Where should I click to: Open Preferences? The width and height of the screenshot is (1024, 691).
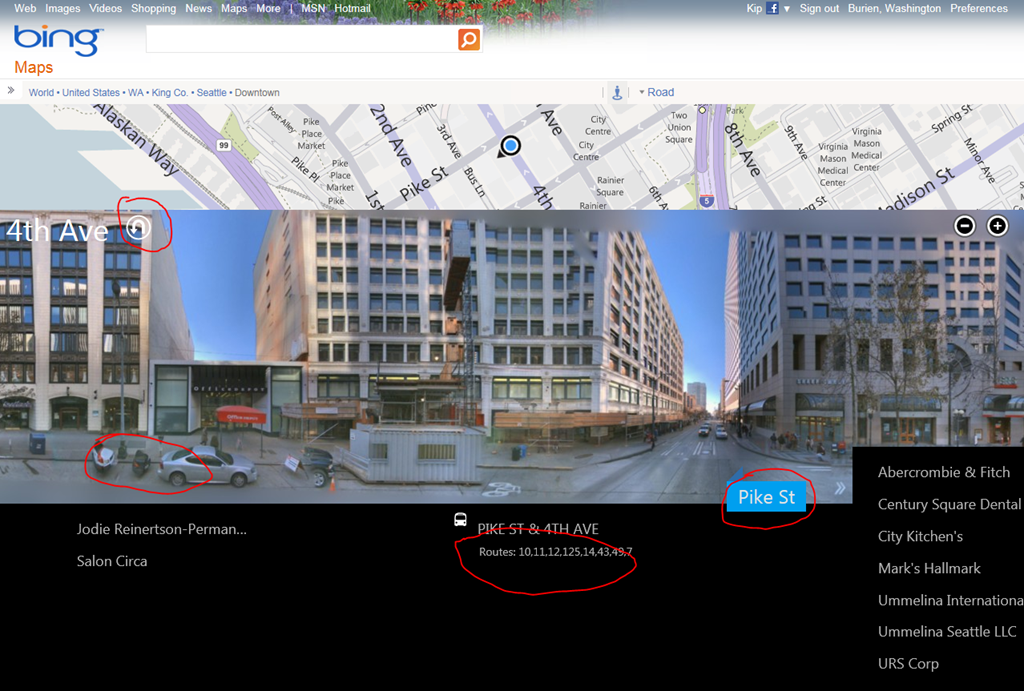[979, 8]
